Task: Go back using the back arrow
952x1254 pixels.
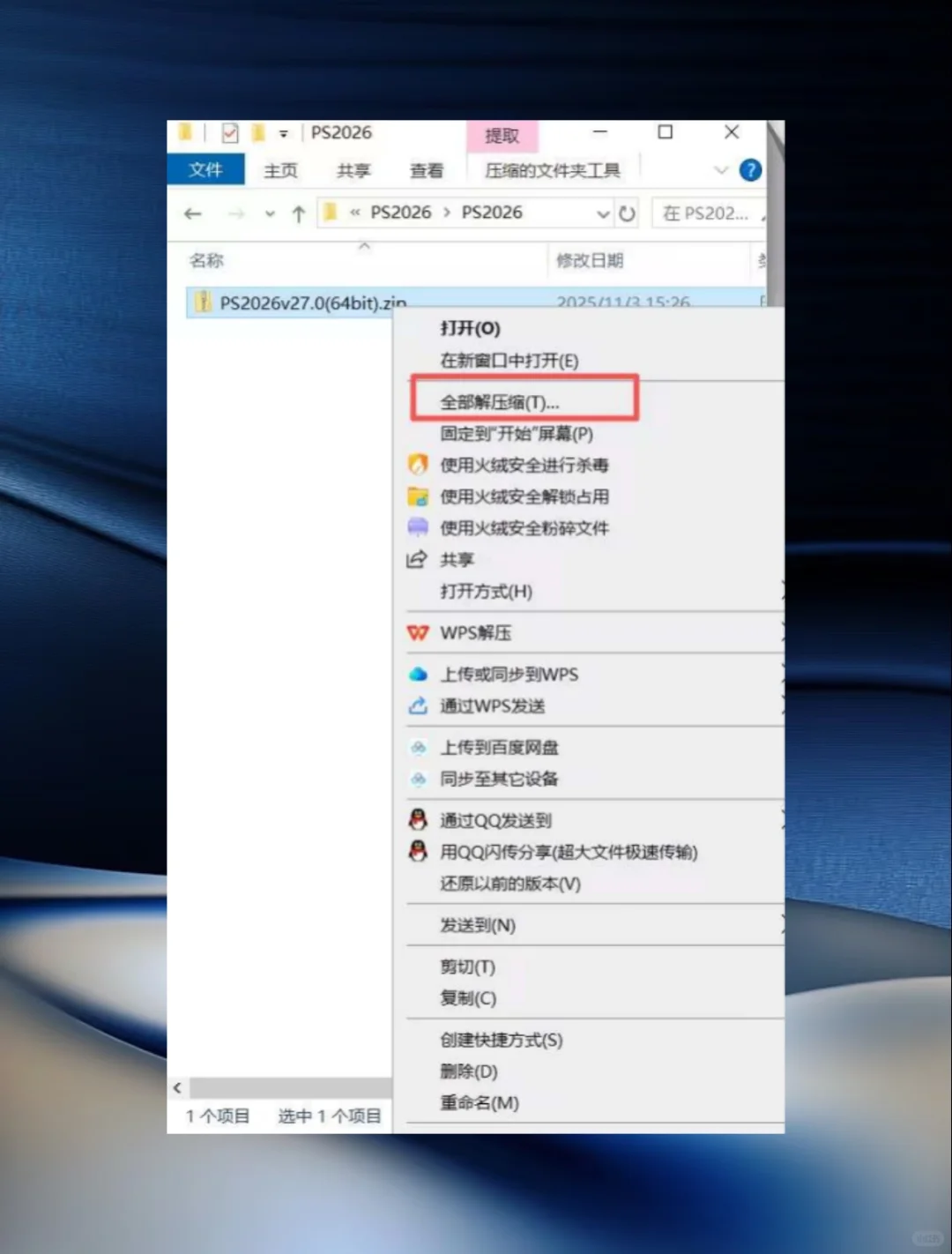Action: pyautogui.click(x=193, y=213)
